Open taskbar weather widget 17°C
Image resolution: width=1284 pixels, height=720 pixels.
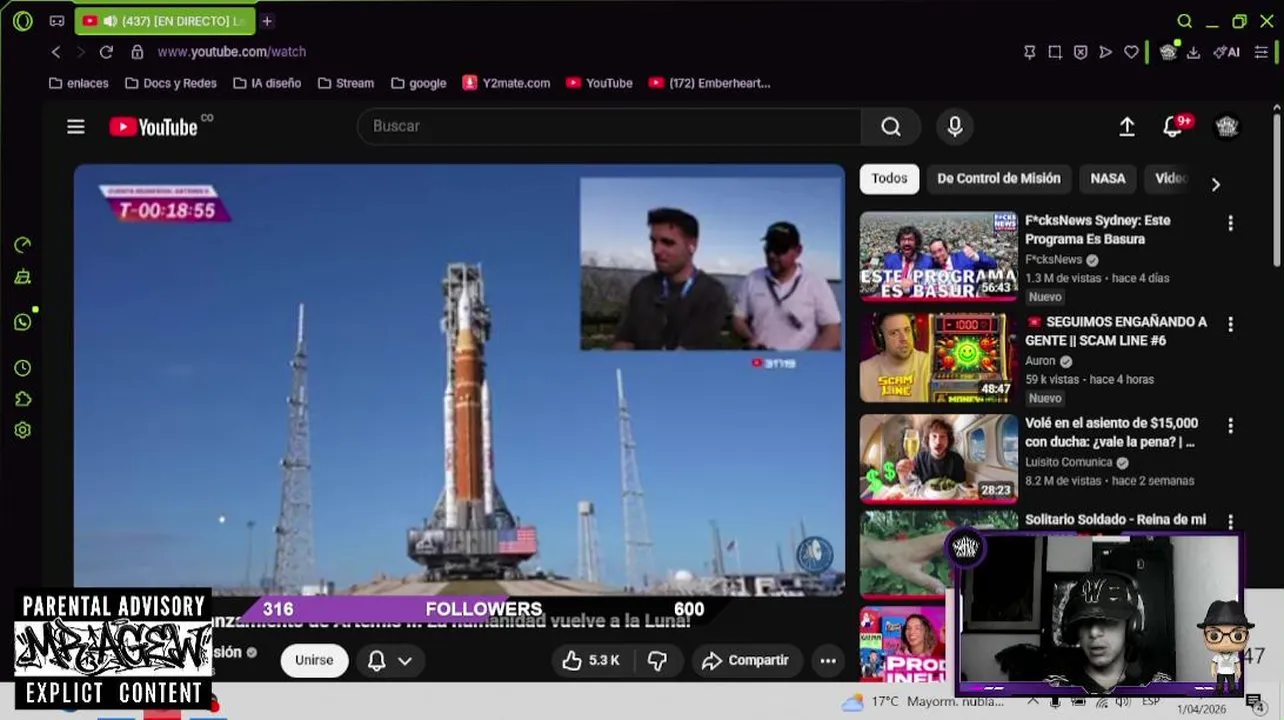922,702
